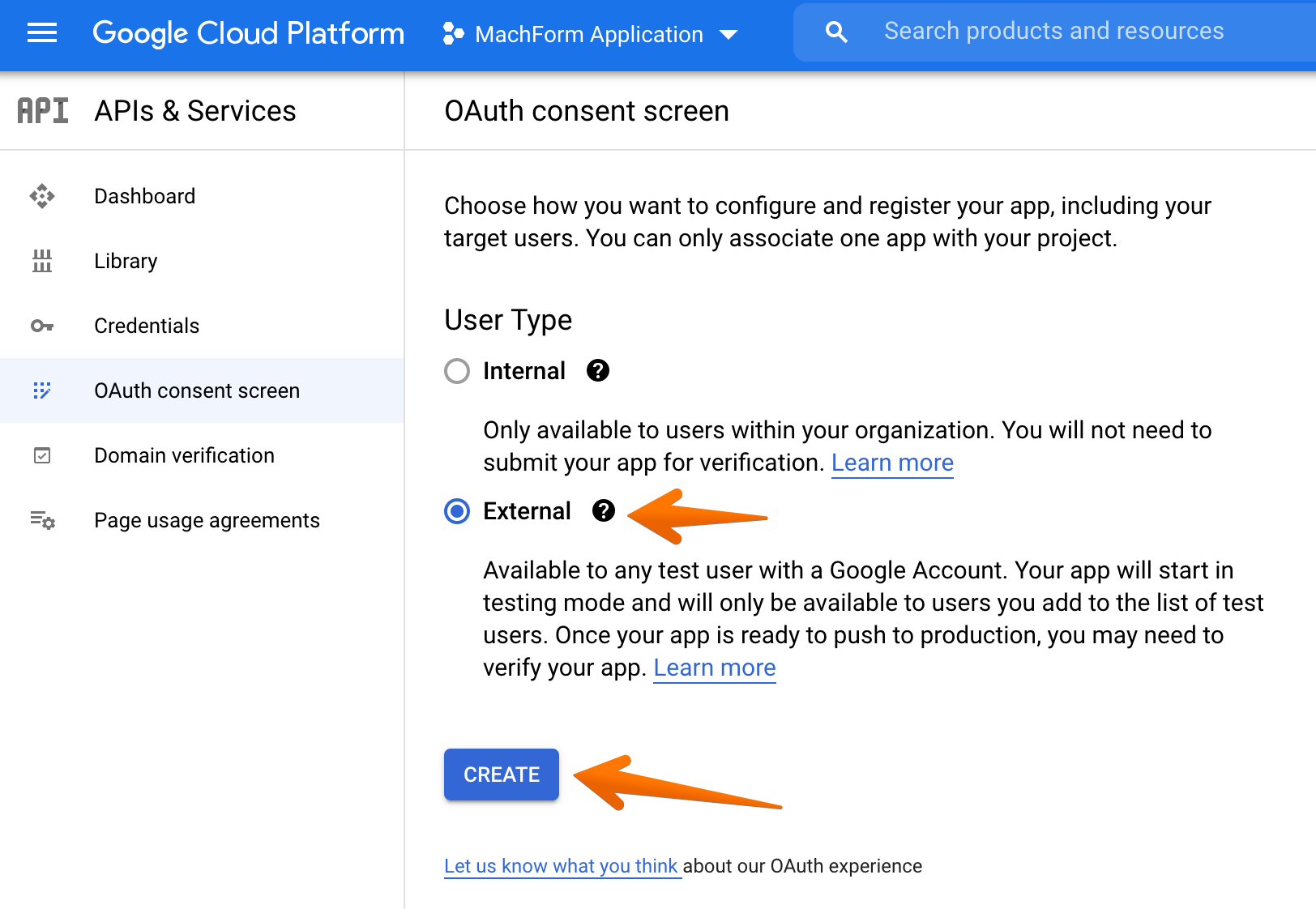
Task: Select the Internal user type radio button
Action: coord(457,371)
